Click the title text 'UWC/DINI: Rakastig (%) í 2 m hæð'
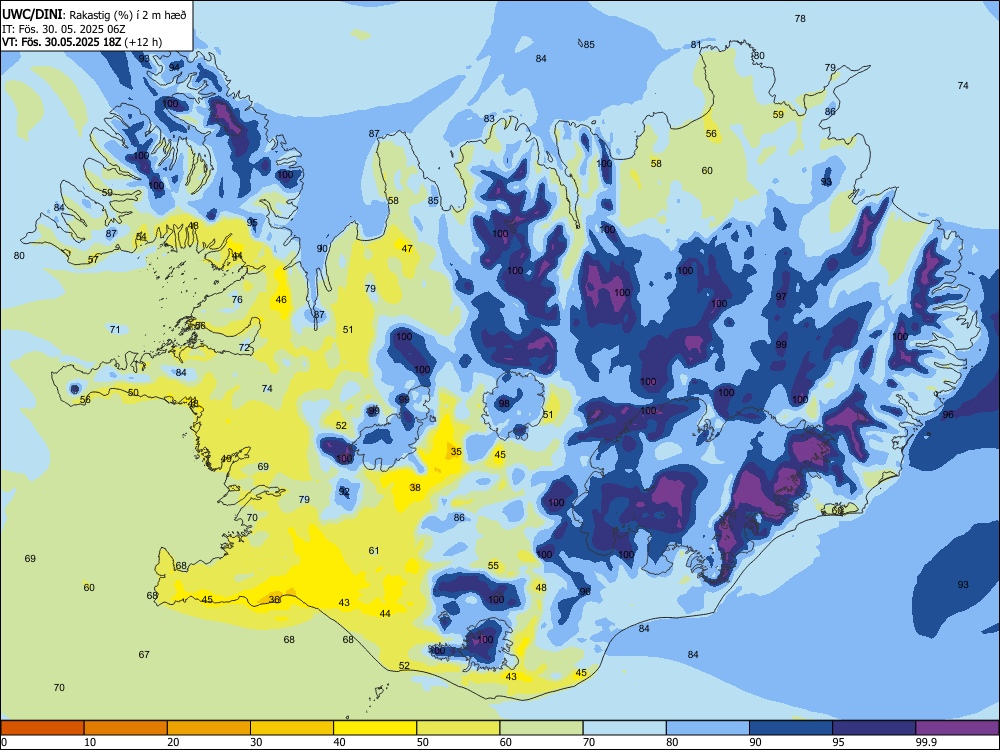The image size is (1000, 750). pos(94,14)
